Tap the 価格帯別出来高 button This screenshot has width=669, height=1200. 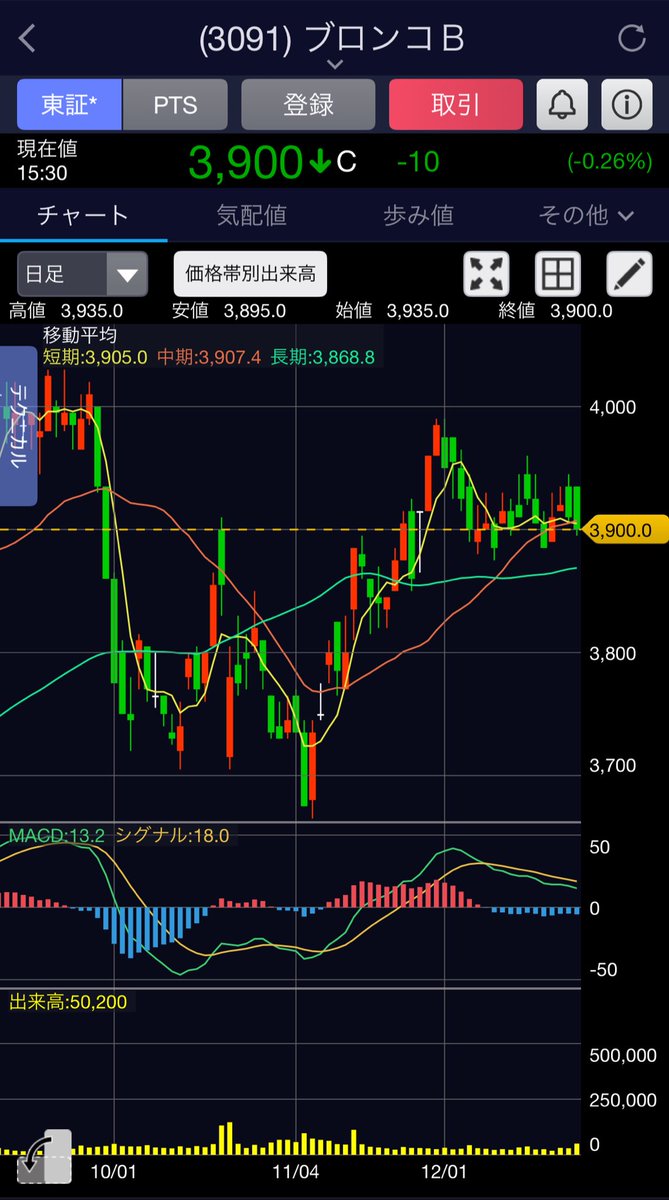[250, 274]
